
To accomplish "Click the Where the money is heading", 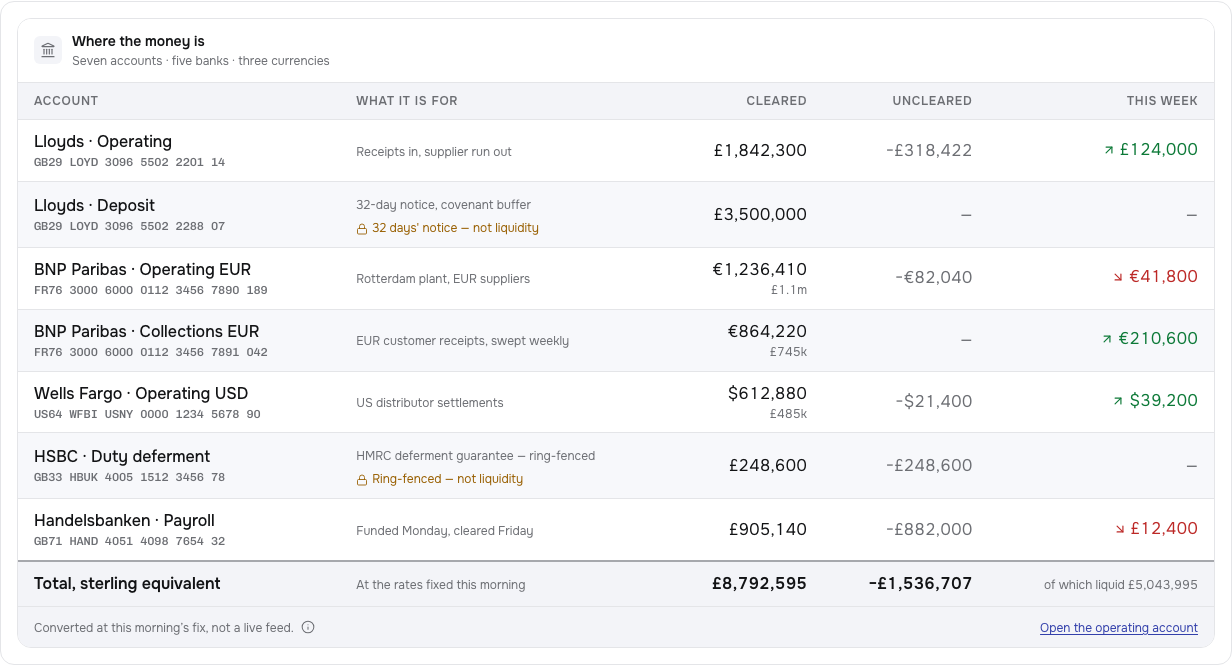I will click(138, 42).
